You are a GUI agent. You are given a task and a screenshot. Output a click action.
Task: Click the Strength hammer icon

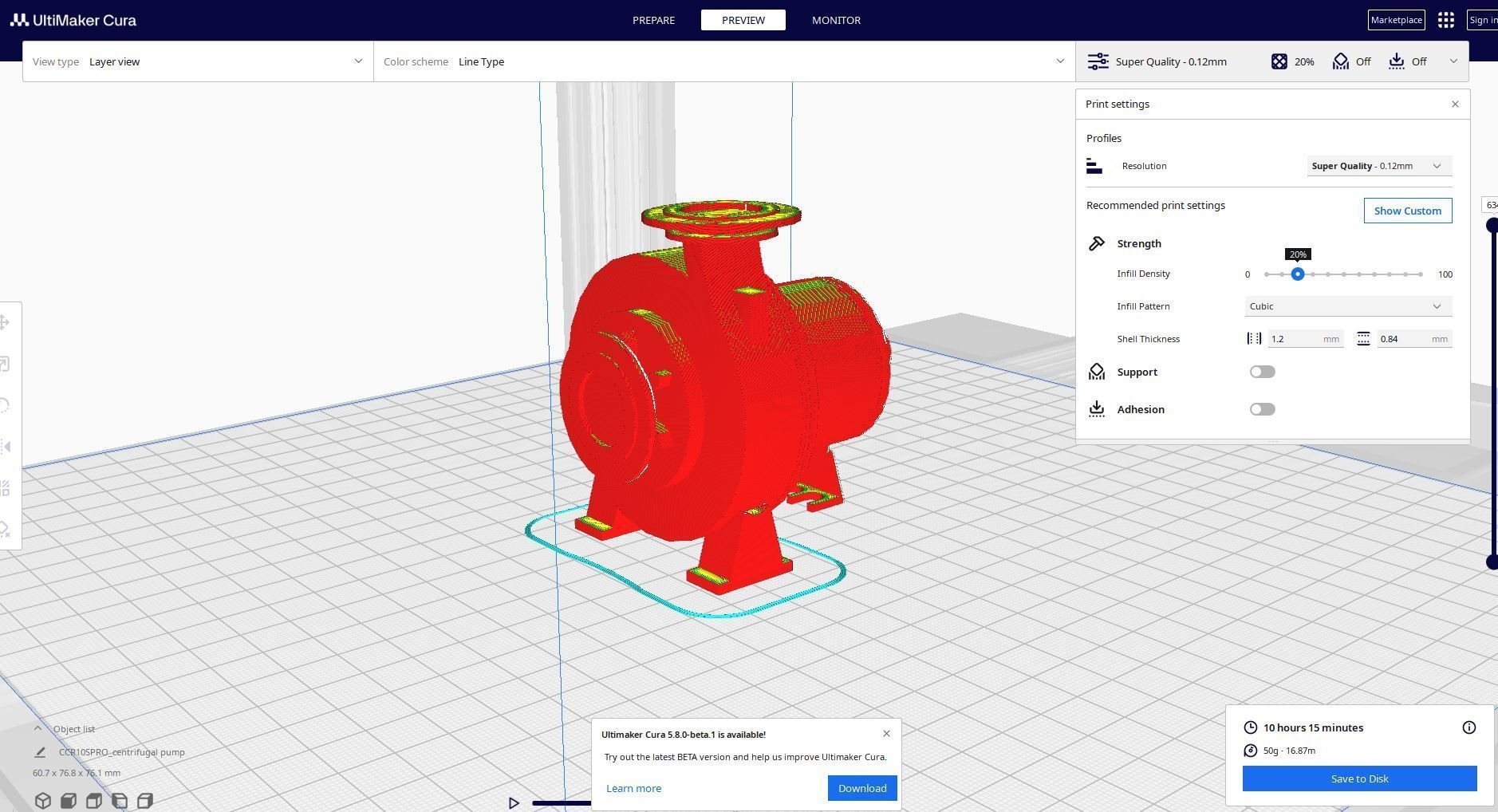1097,243
